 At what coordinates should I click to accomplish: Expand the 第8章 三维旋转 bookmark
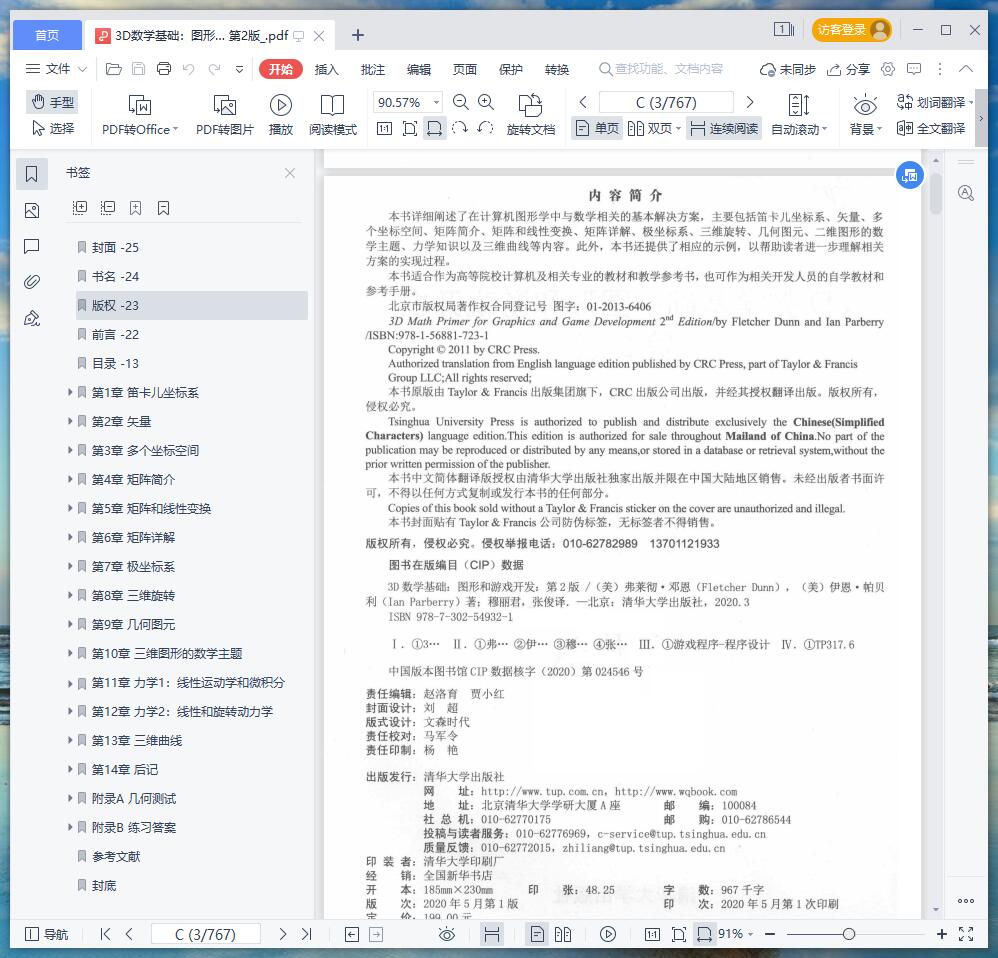[70, 595]
